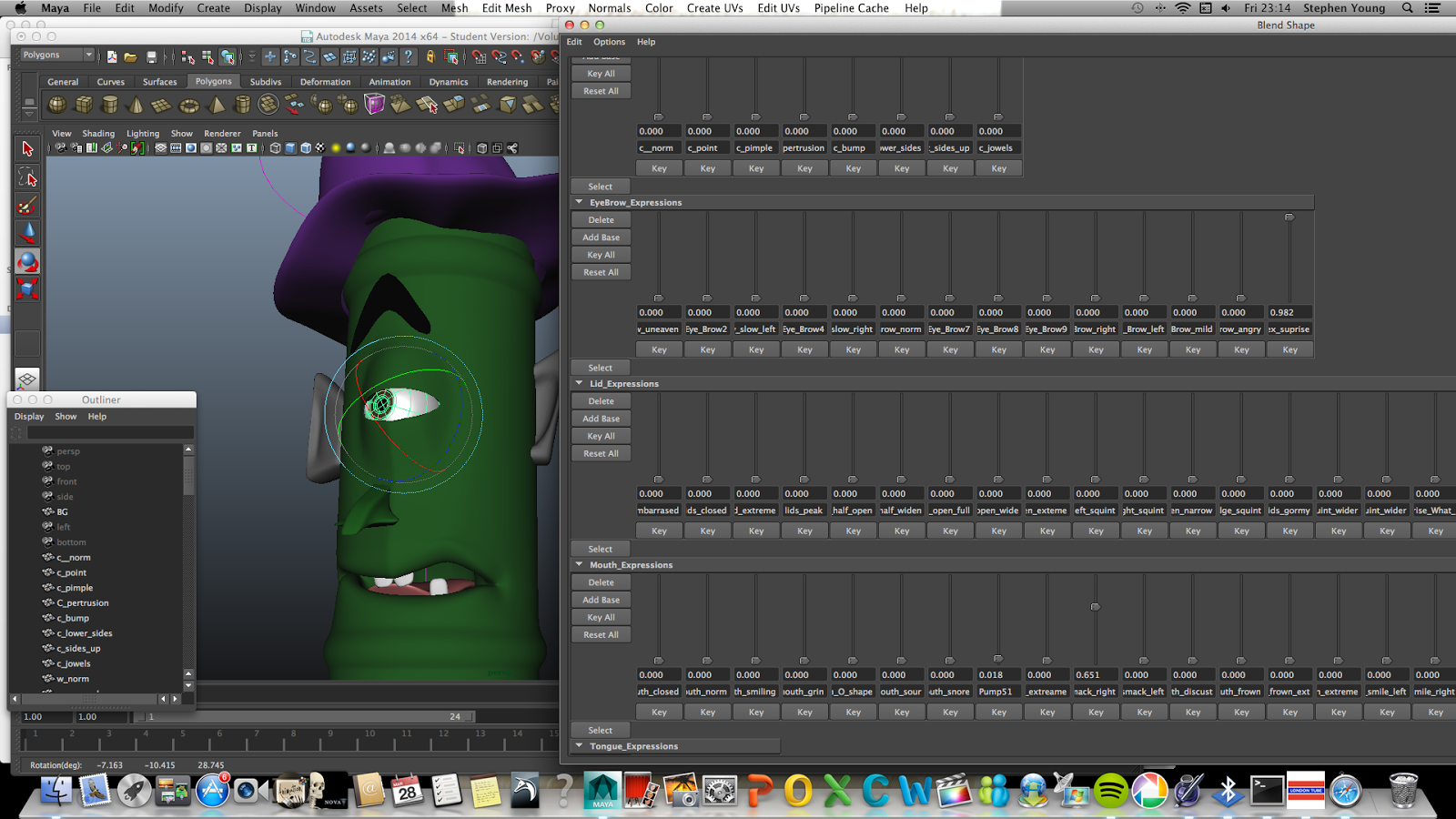The height and width of the screenshot is (819, 1456).
Task: Toggle textured display in the viewport toolbar
Action: pos(320,148)
